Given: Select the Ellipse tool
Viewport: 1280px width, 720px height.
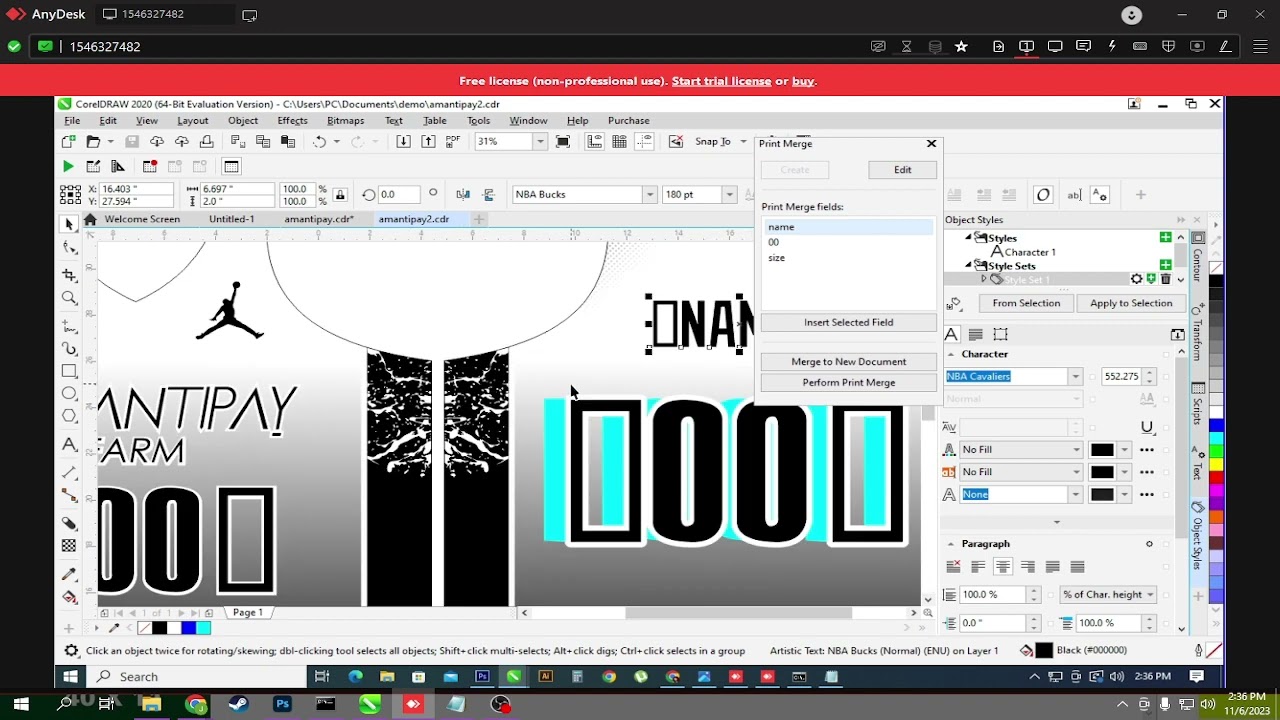Looking at the screenshot, I should pos(69,394).
